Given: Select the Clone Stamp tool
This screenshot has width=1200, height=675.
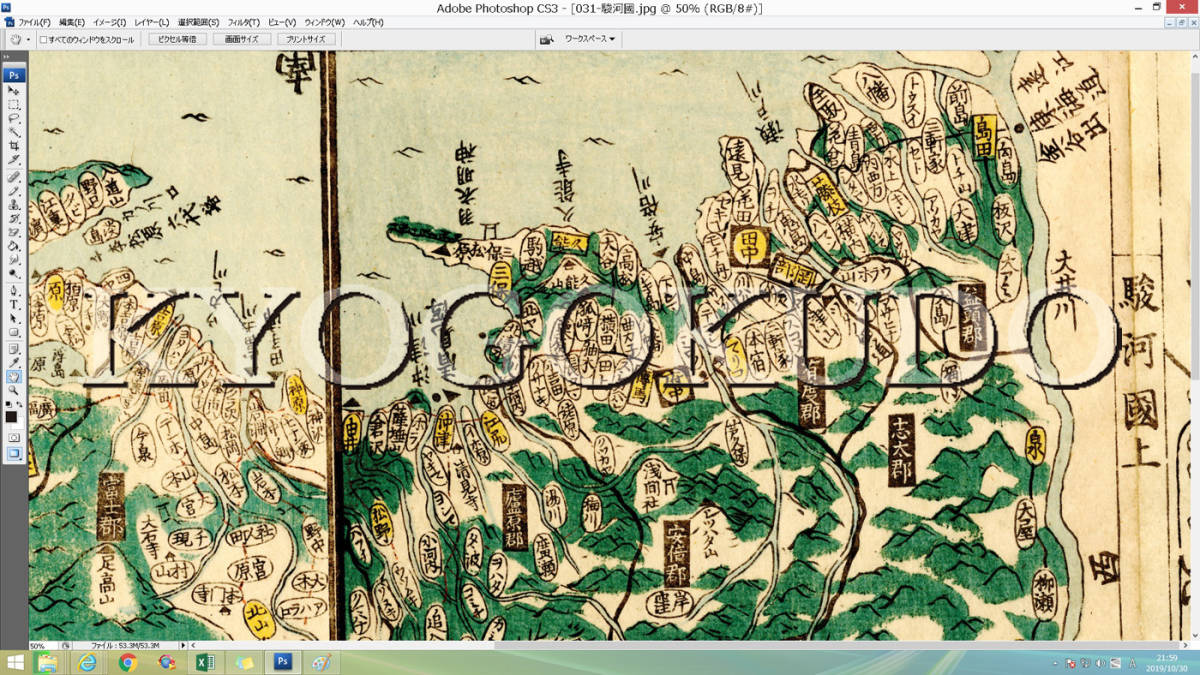Looking at the screenshot, I should coord(14,204).
